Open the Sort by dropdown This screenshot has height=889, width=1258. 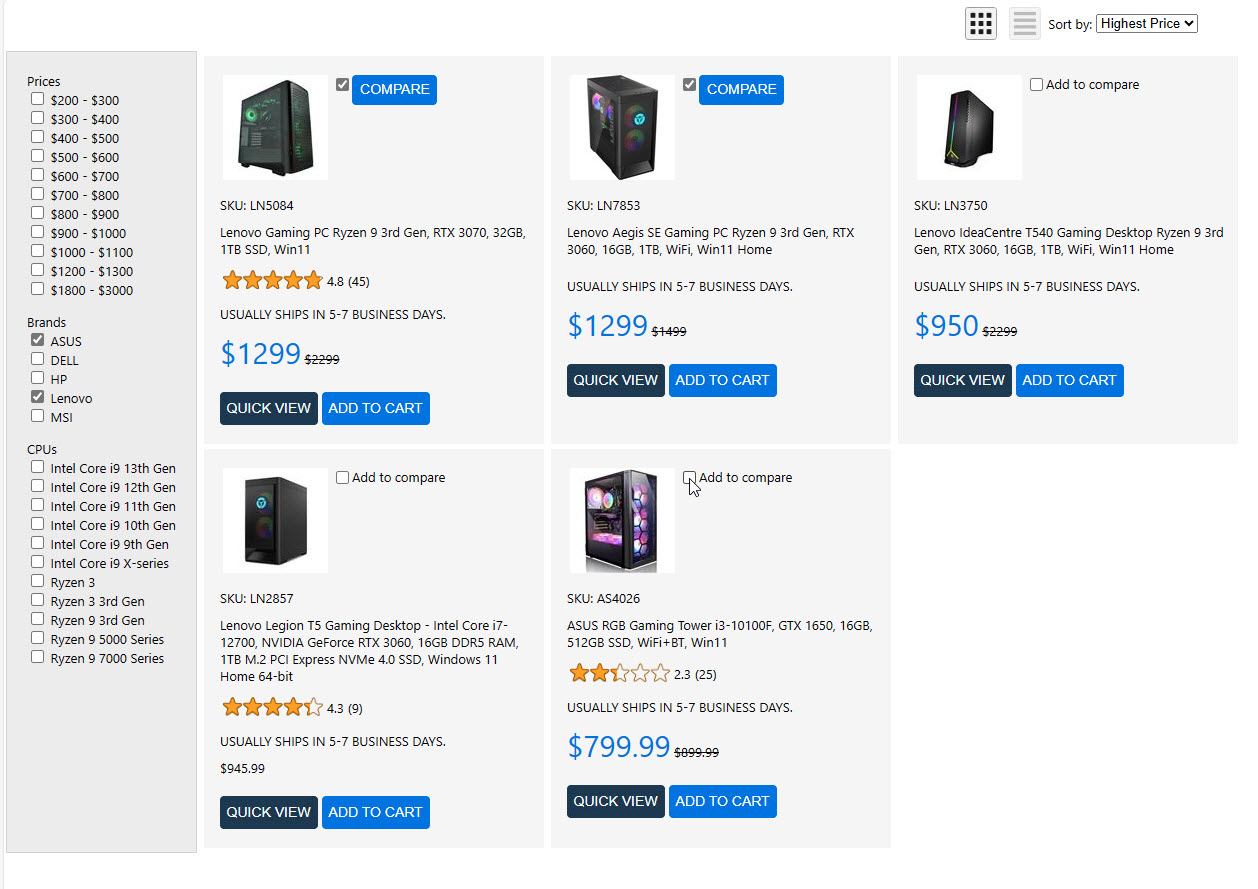[1146, 23]
